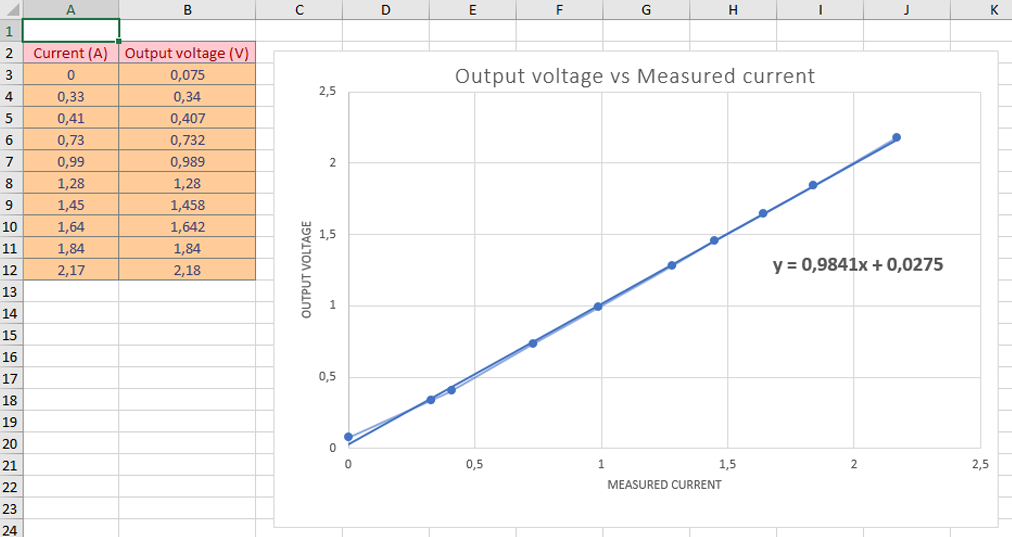Select the trendline equation label

click(x=858, y=265)
